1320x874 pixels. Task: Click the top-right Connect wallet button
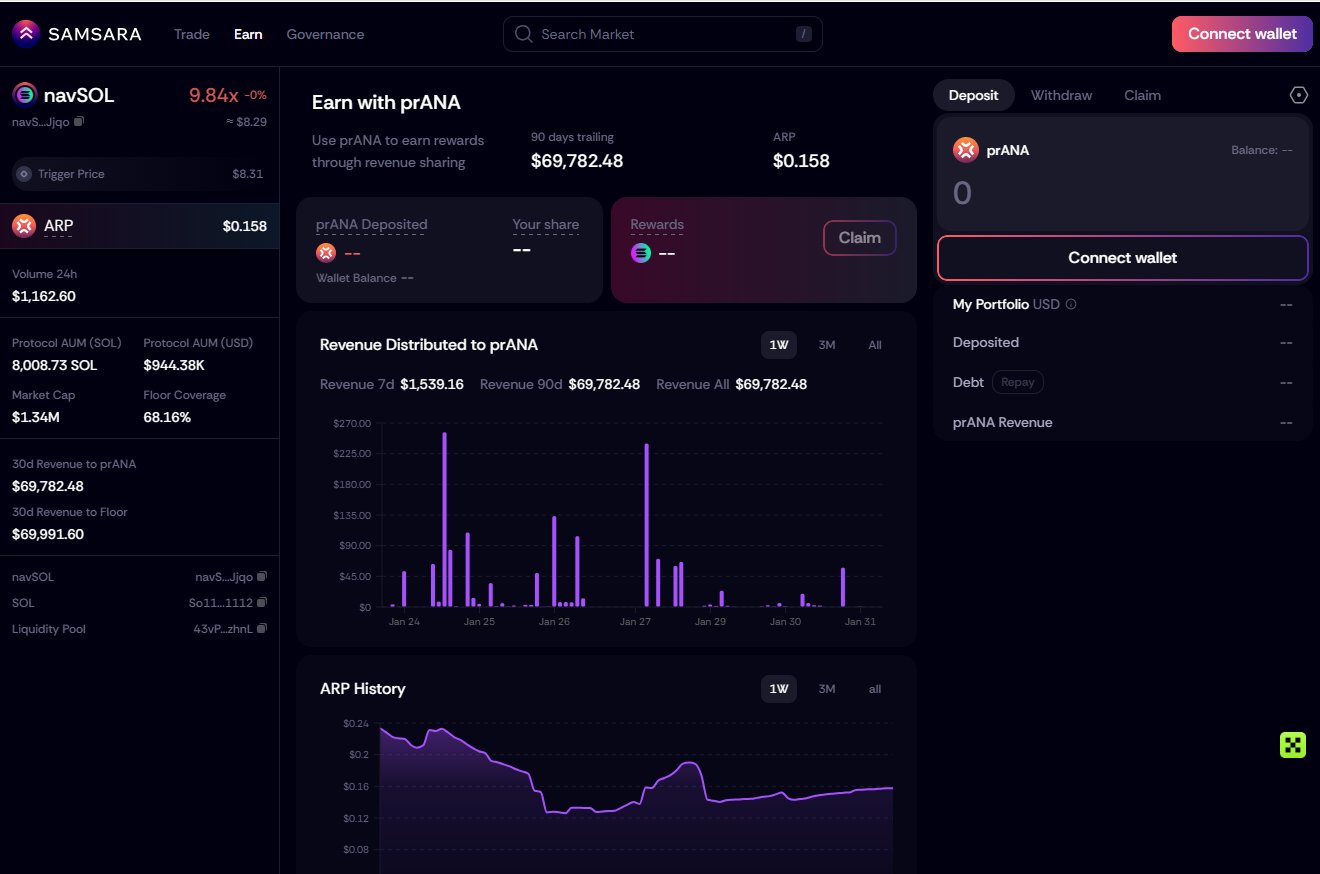[1242, 34]
